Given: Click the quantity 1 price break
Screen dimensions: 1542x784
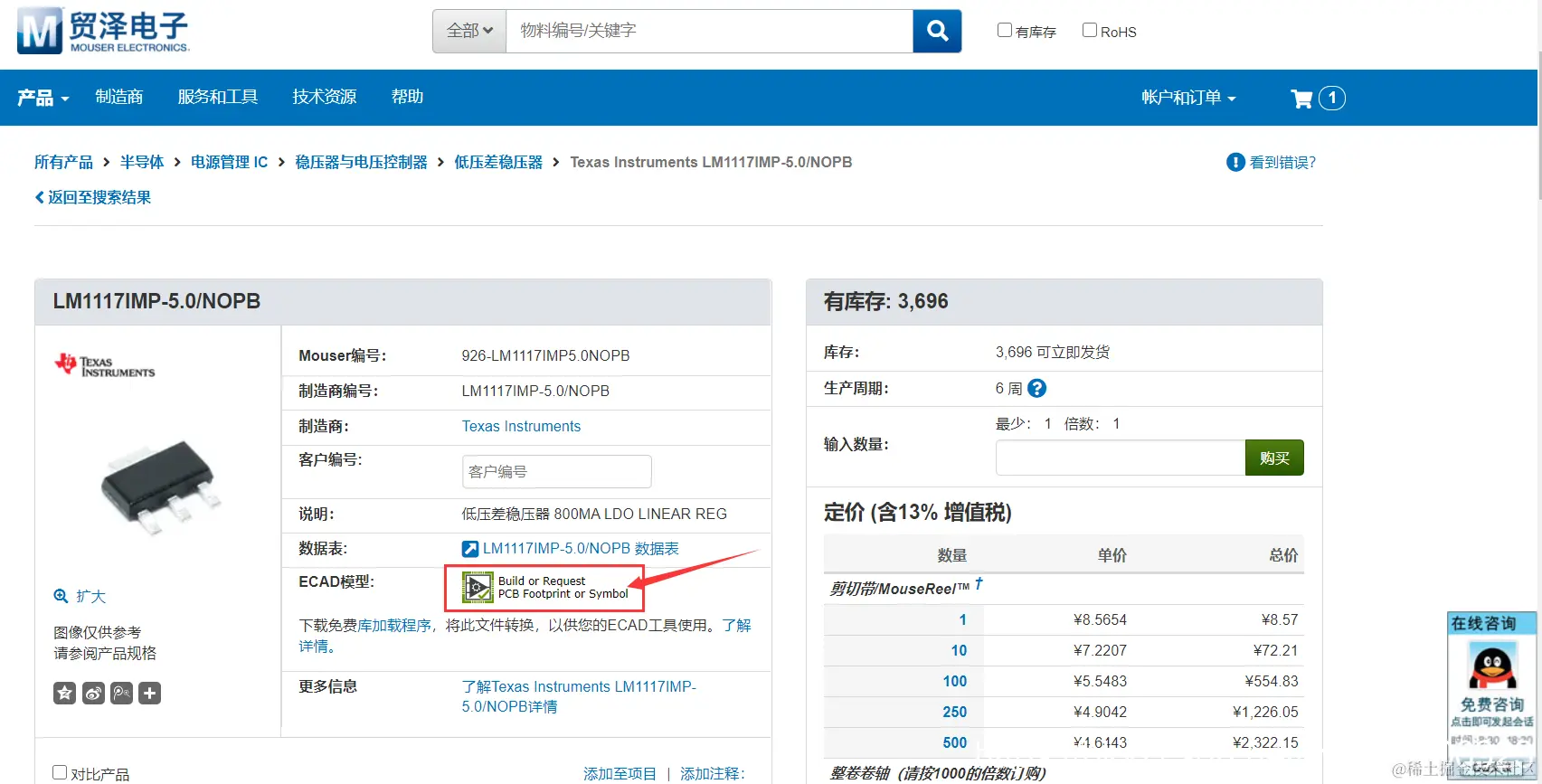Looking at the screenshot, I should [x=962, y=619].
